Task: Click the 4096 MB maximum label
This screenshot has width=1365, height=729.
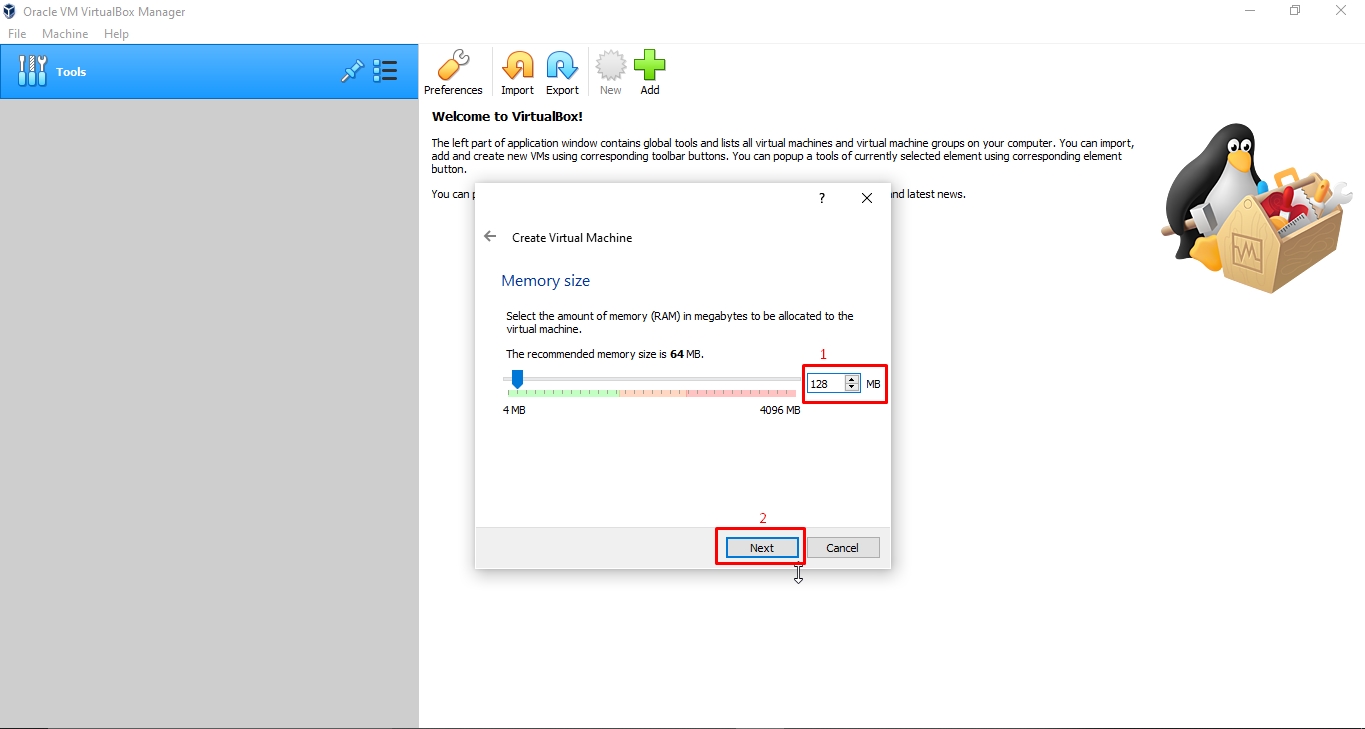Action: click(x=780, y=410)
